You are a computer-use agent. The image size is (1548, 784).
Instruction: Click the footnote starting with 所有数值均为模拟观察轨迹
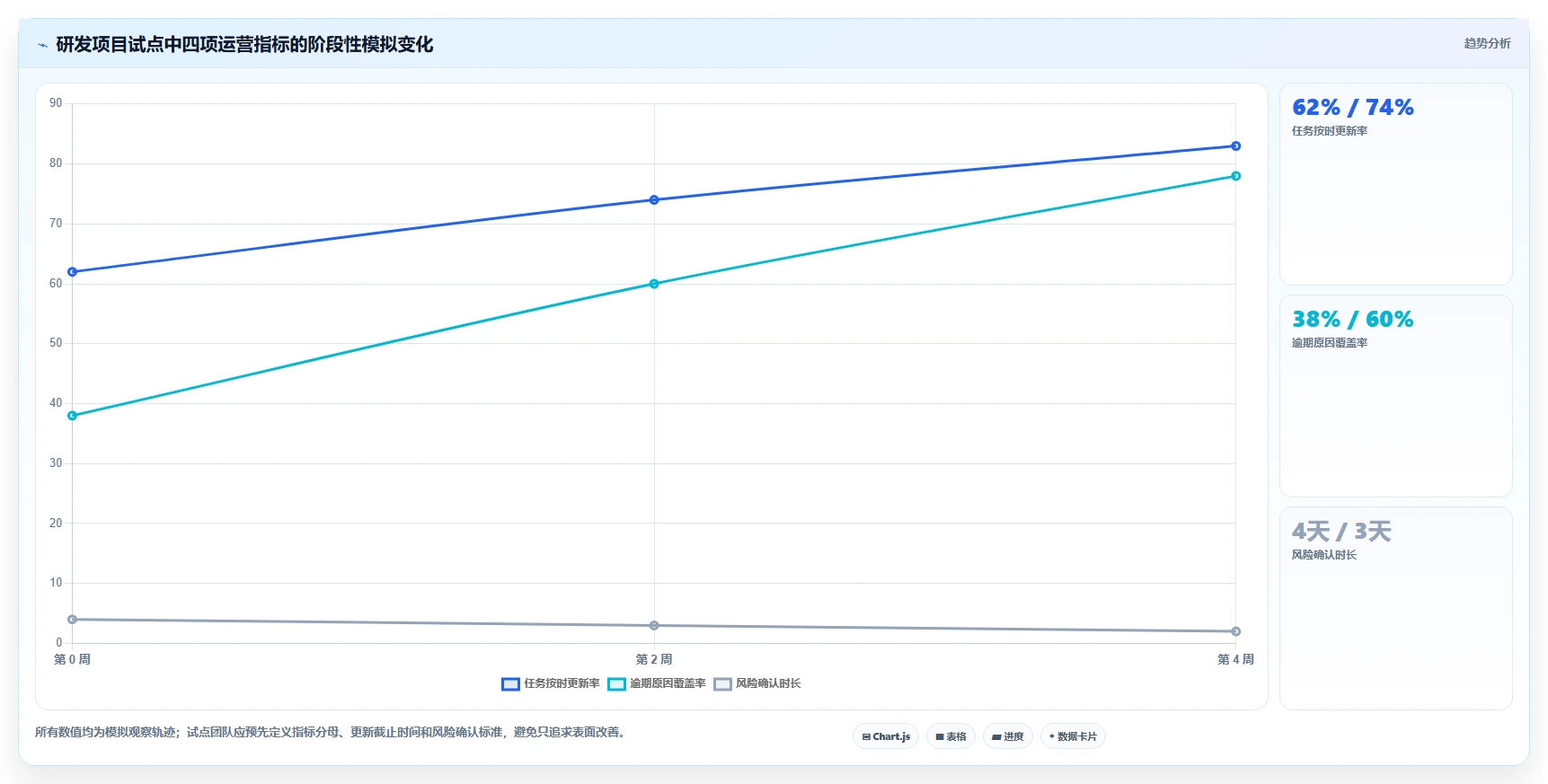[332, 733]
